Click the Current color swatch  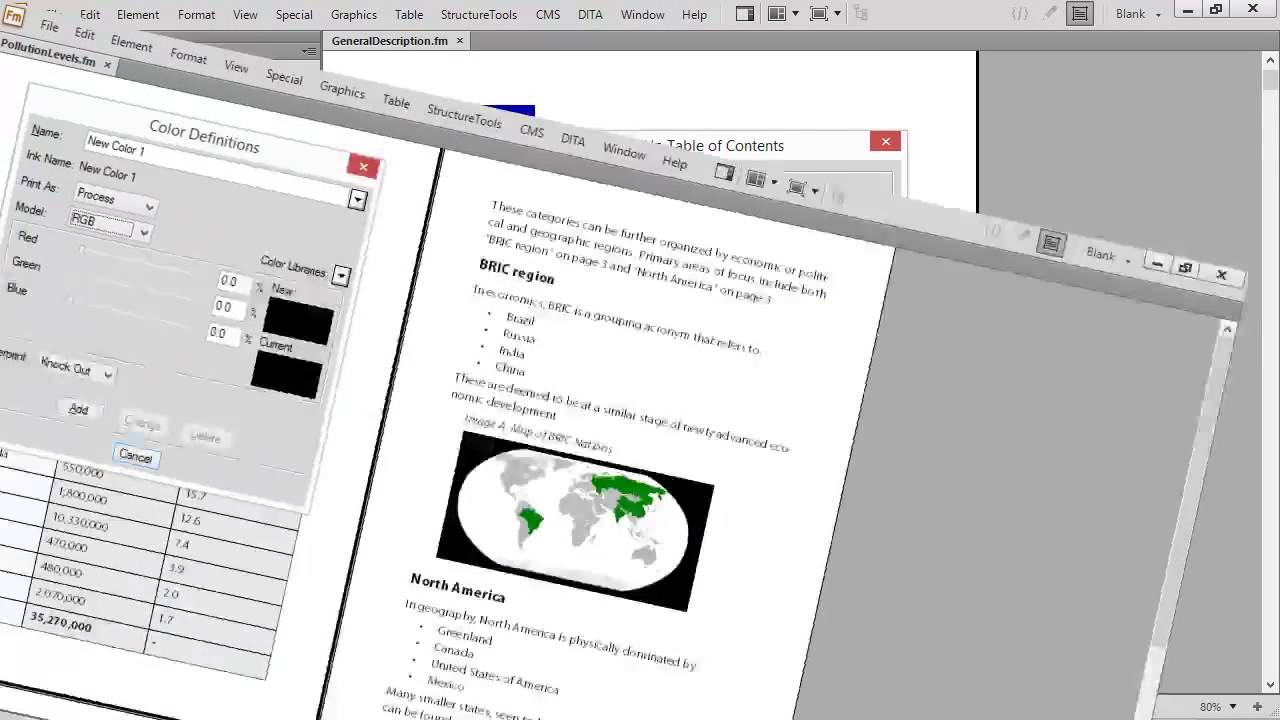(x=286, y=374)
